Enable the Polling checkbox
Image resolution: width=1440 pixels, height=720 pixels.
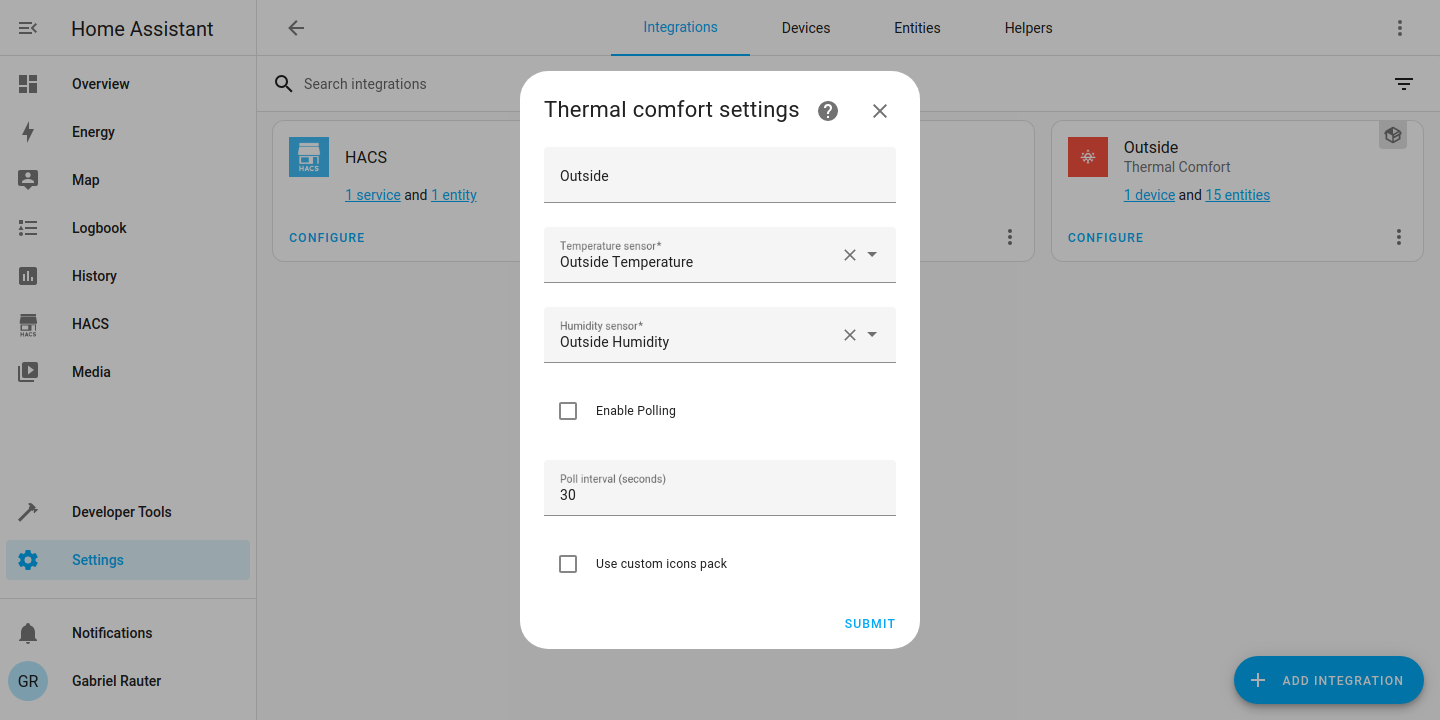[568, 411]
